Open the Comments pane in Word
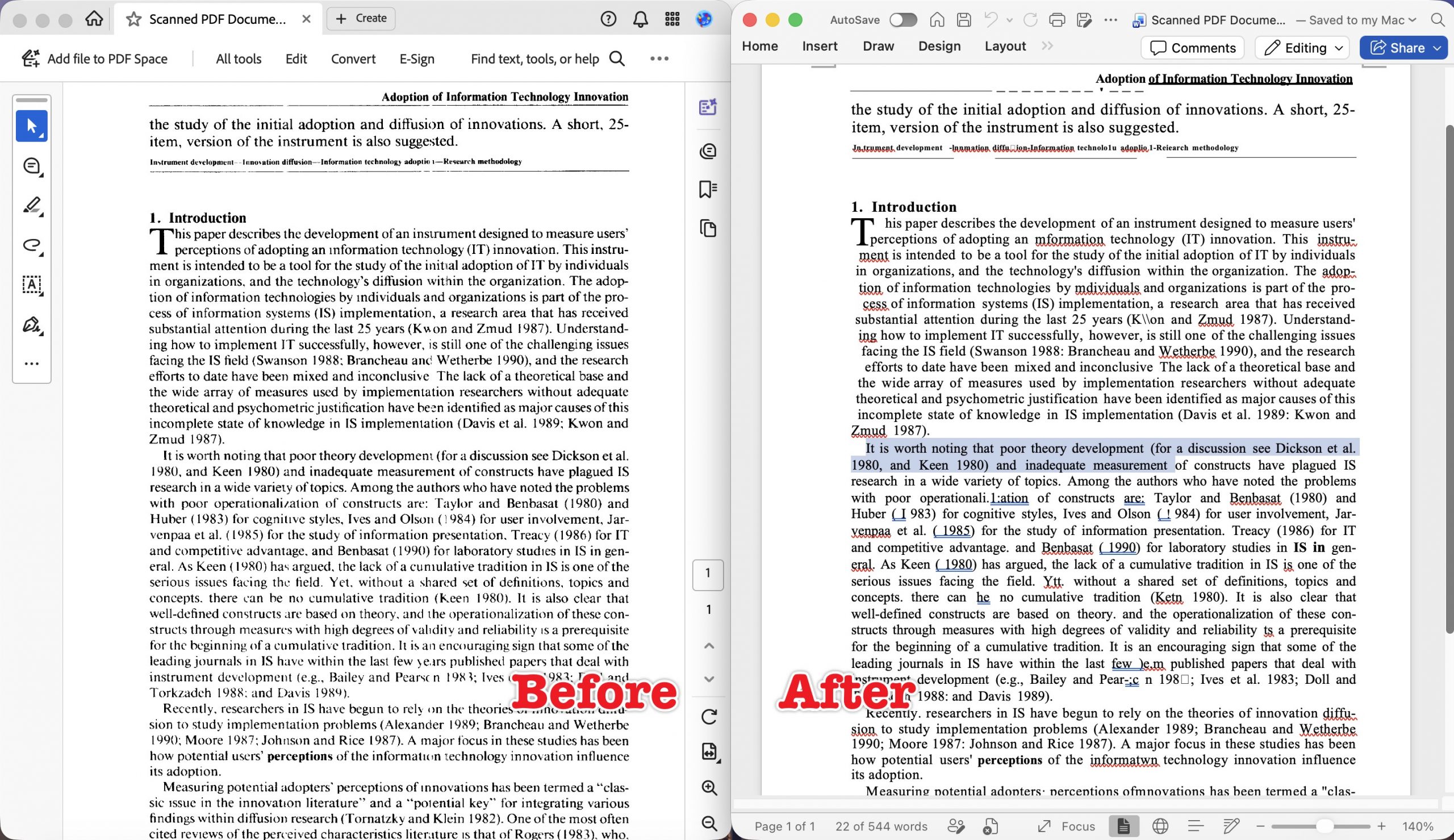This screenshot has height=840, width=1454. pyautogui.click(x=1192, y=47)
